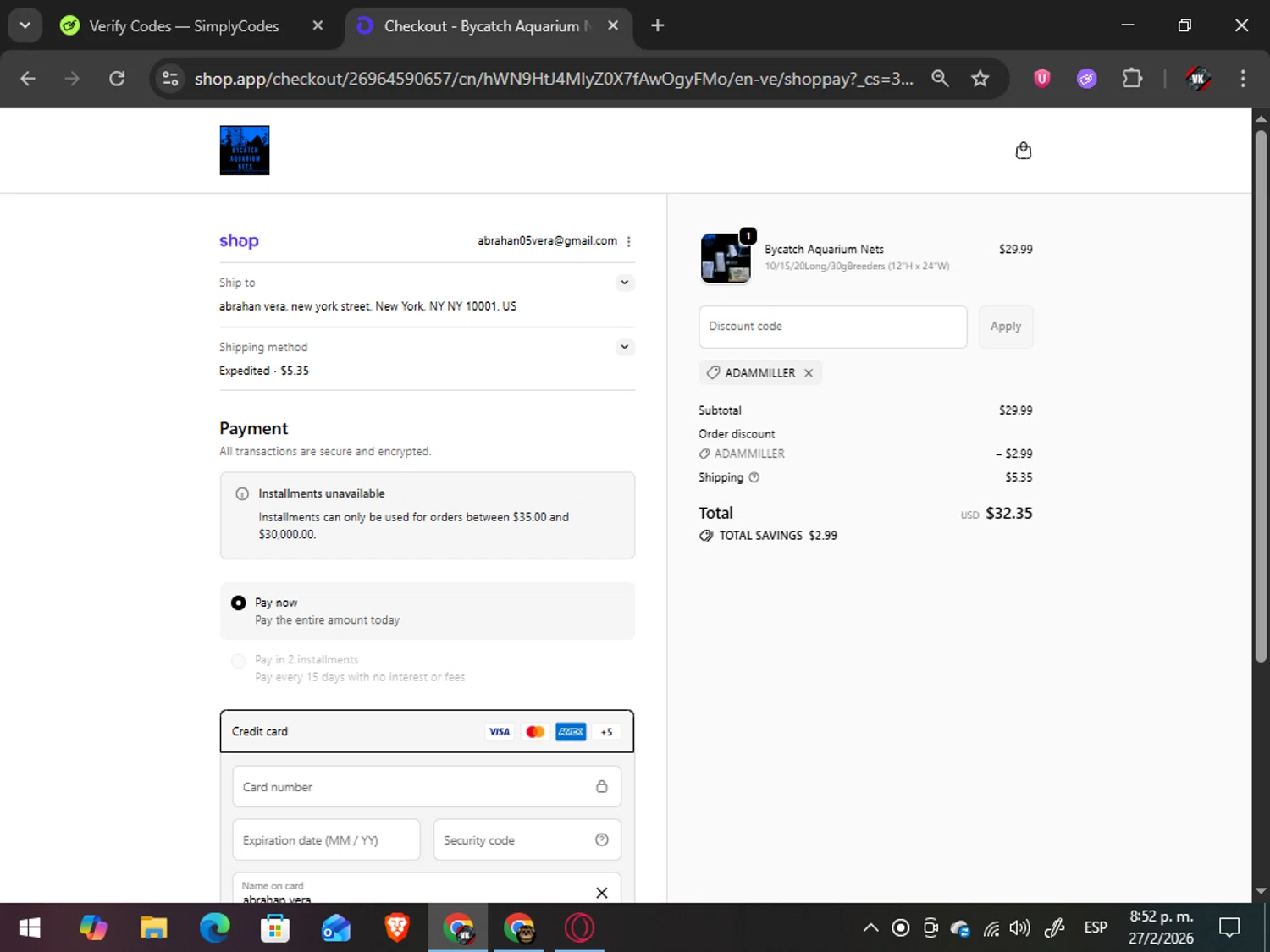
Task: Focus the Security code field
Action: click(527, 840)
